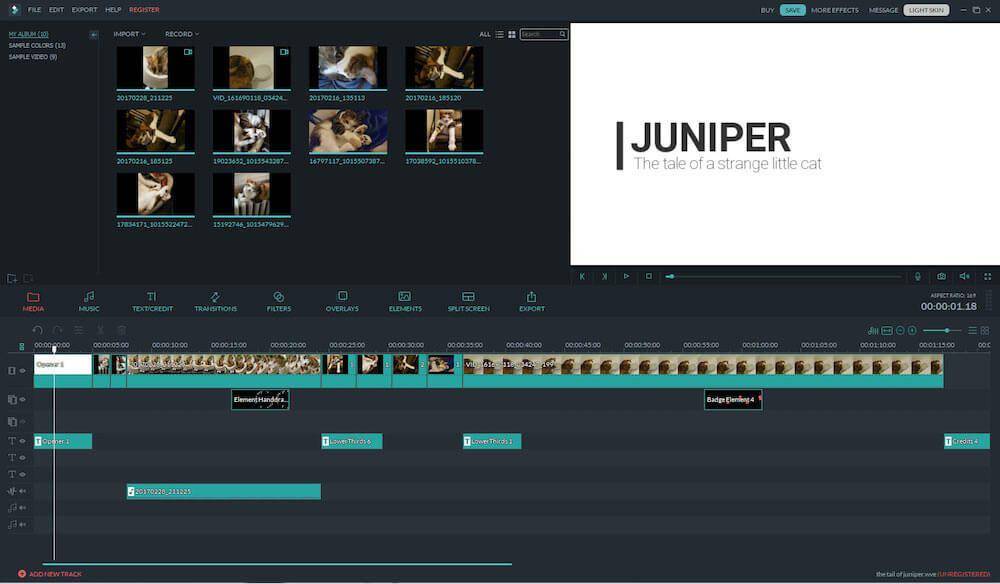The width and height of the screenshot is (1000, 584).
Task: Adjust preview volume with the speaker icon
Action: [x=964, y=277]
